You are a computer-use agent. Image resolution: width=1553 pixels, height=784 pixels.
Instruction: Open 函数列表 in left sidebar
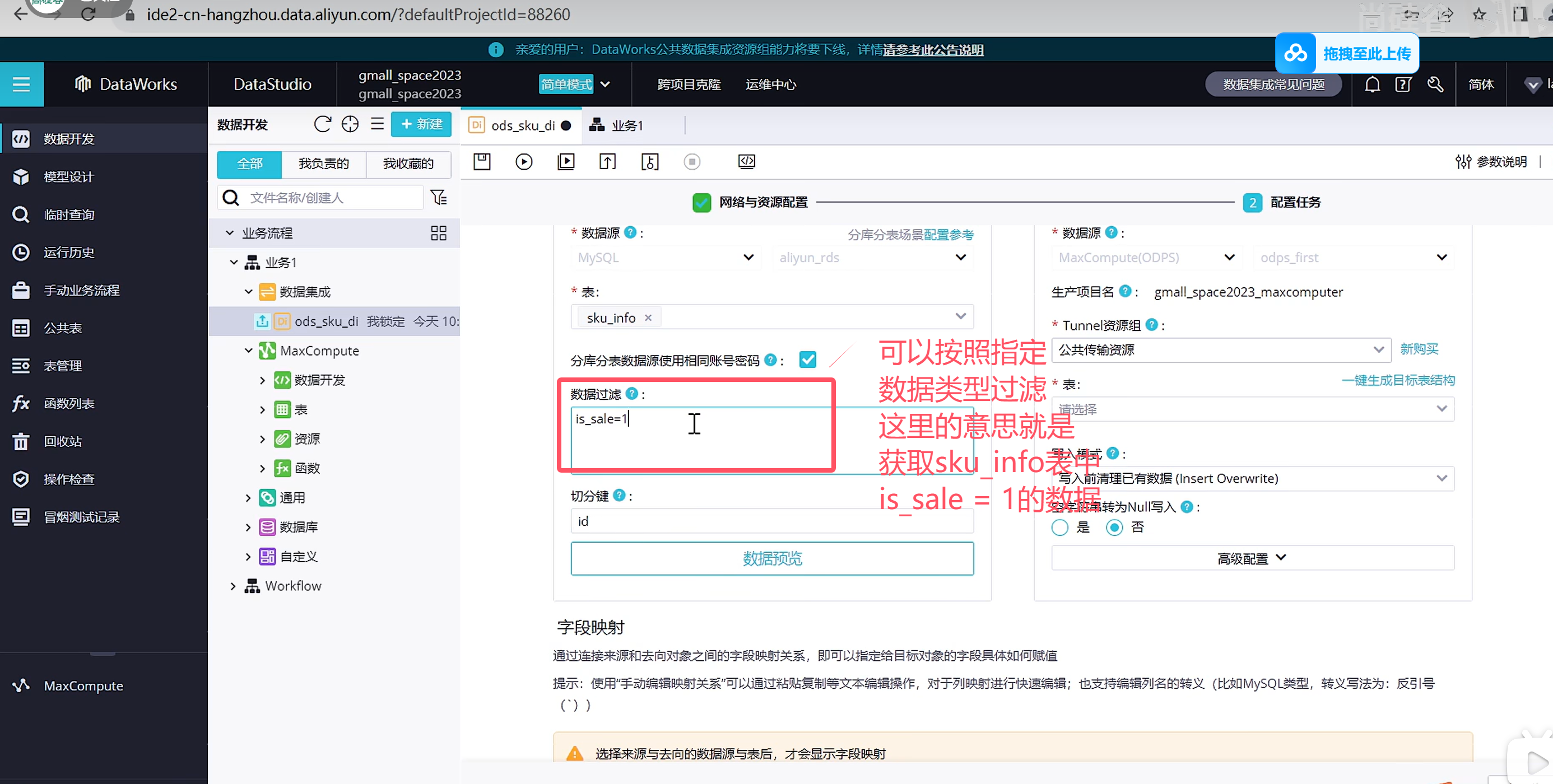(x=69, y=403)
